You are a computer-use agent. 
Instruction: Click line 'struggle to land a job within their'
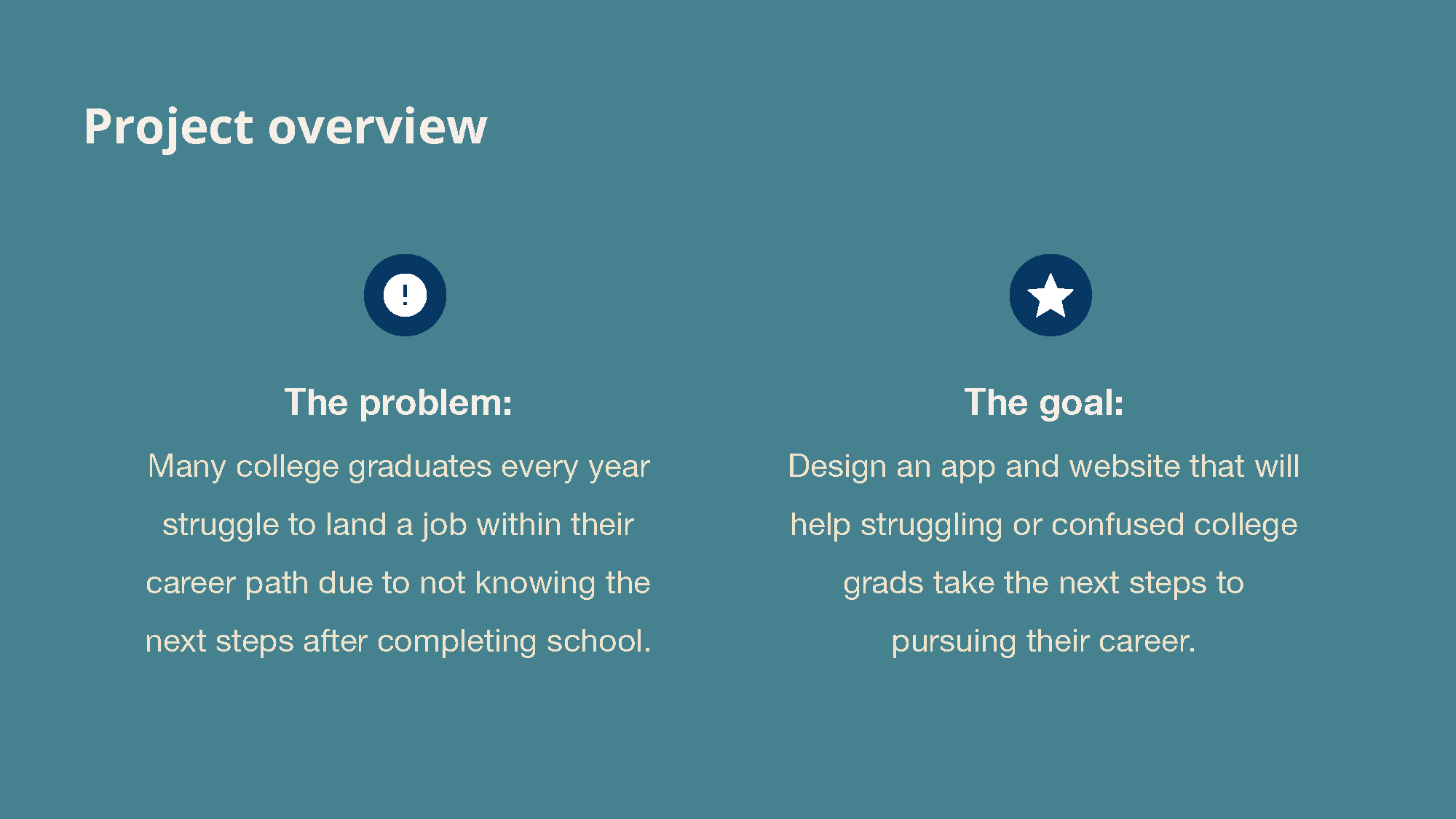coord(398,525)
